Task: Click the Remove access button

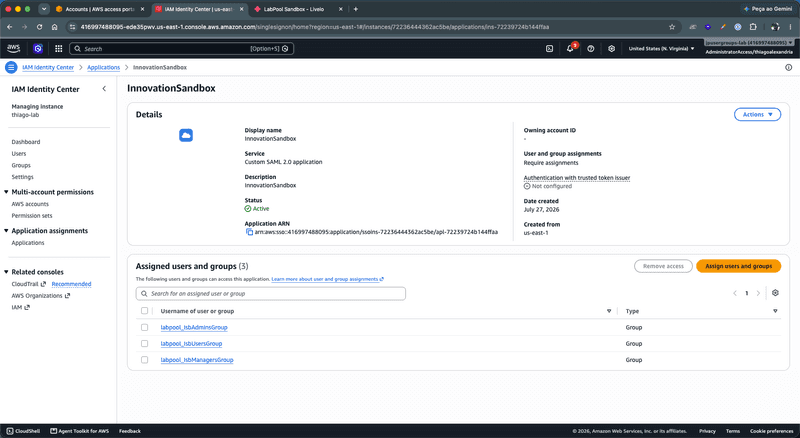Action: click(x=663, y=266)
